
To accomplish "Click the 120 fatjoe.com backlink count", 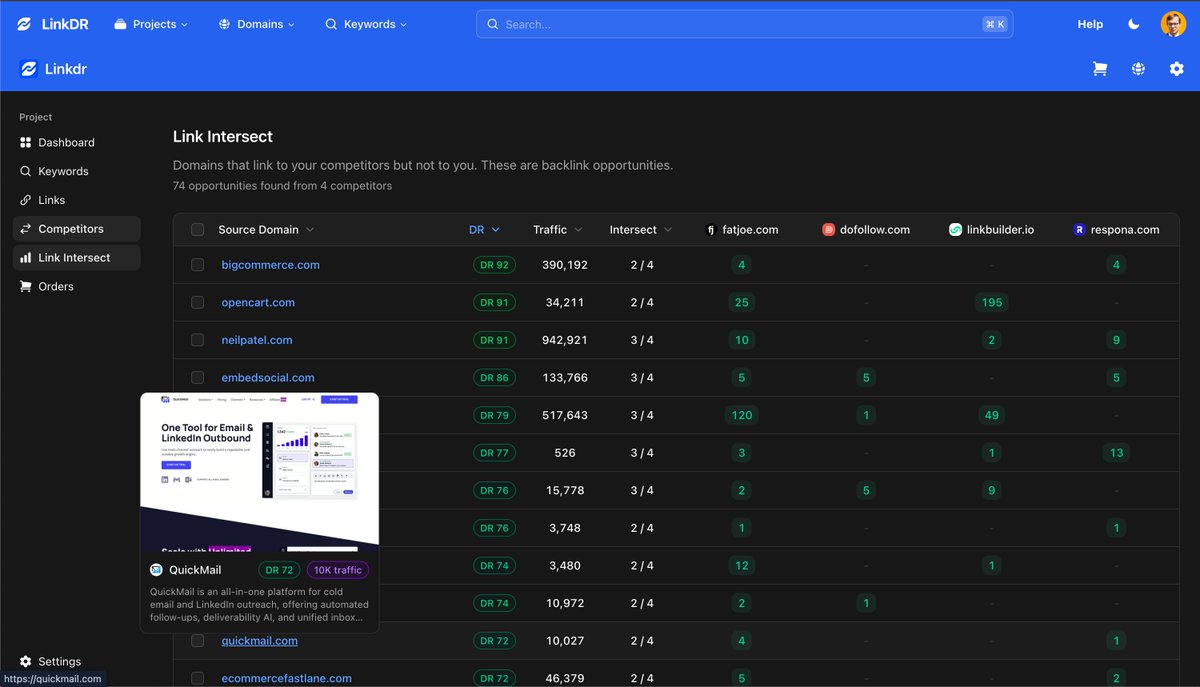I will (742, 415).
